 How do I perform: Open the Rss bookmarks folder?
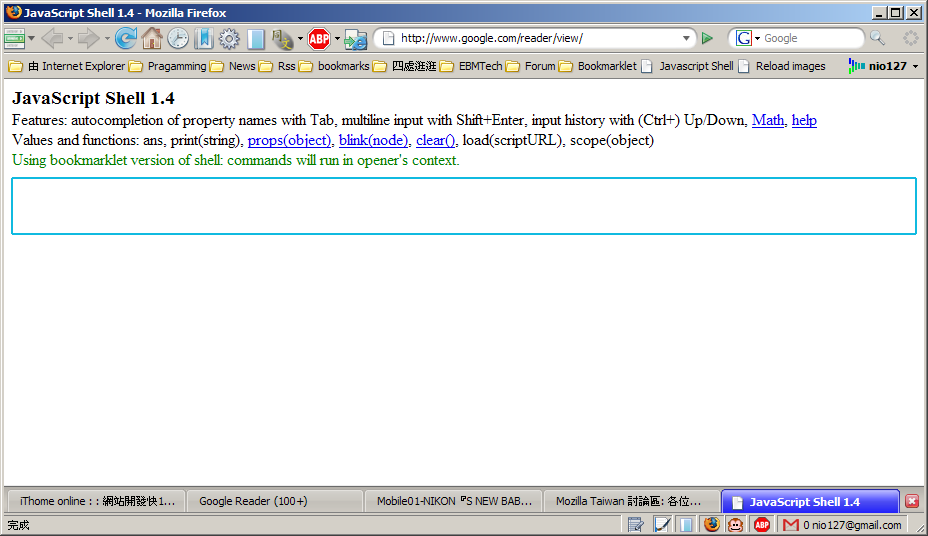(x=277, y=66)
